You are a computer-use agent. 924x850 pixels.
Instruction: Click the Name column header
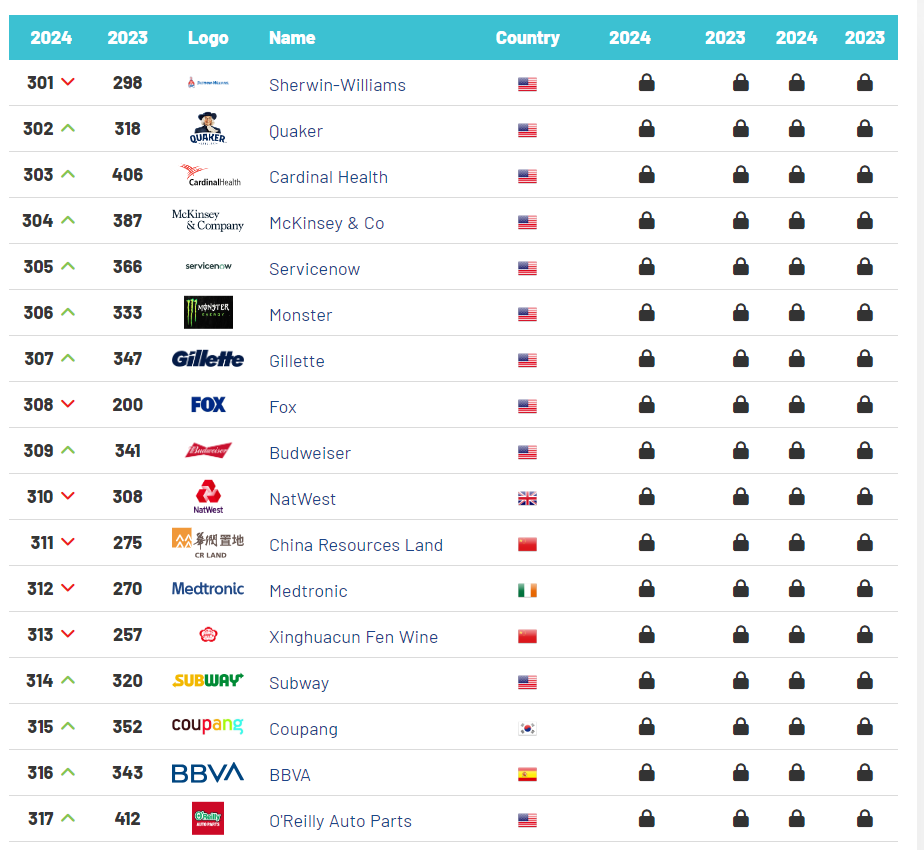[x=292, y=38]
